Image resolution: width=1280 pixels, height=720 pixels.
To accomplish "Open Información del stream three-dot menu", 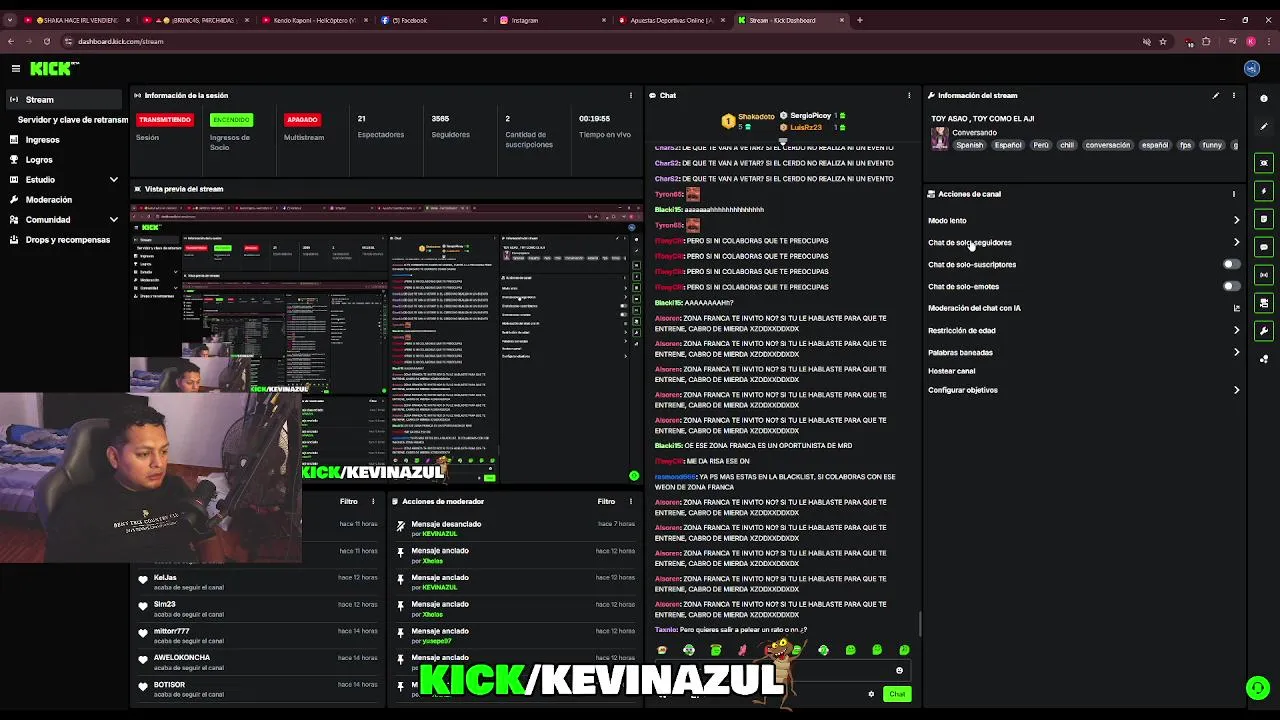I will (x=1234, y=96).
